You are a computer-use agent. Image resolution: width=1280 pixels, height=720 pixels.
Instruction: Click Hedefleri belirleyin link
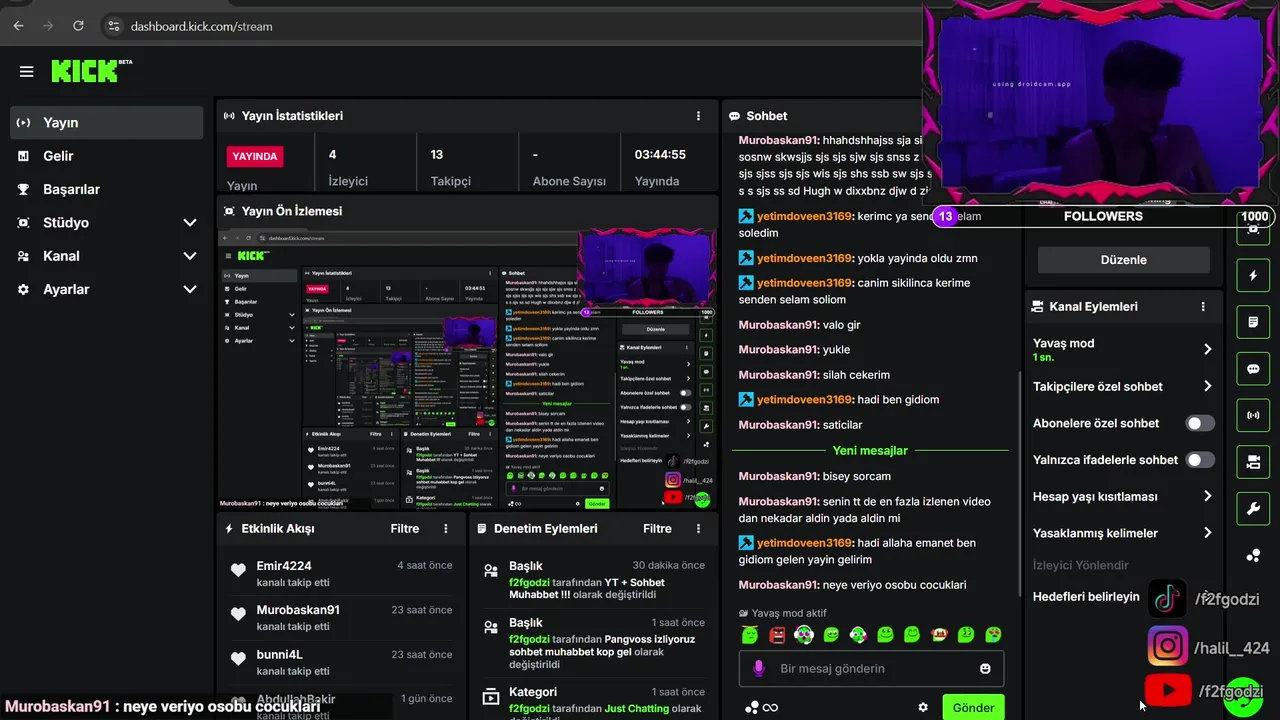1086,596
